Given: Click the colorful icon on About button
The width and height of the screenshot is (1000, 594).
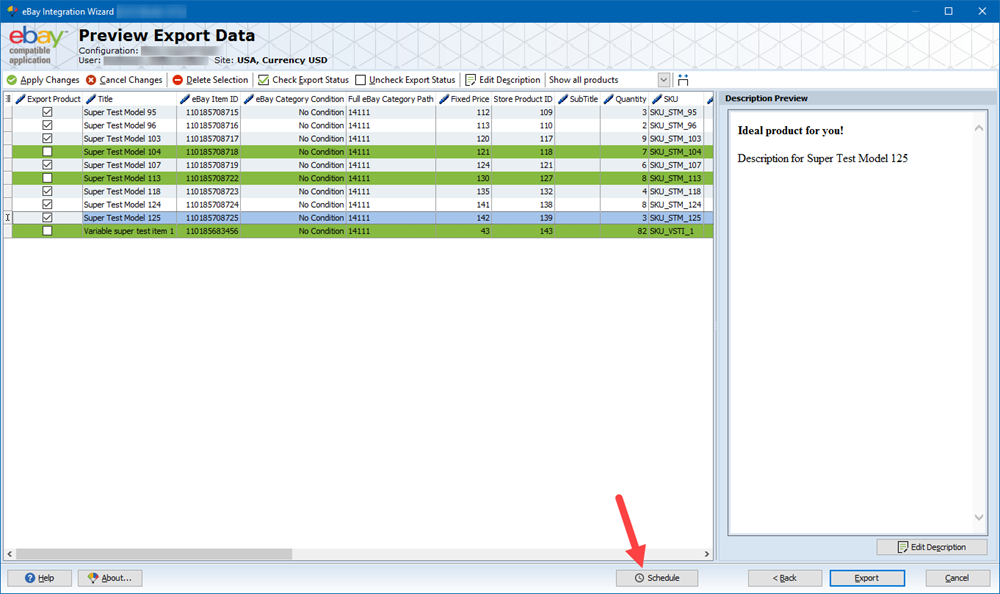Looking at the screenshot, I should point(93,578).
